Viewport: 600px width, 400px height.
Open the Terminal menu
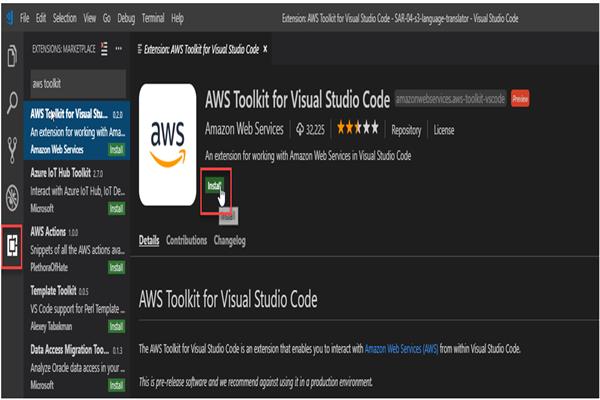[x=153, y=18]
